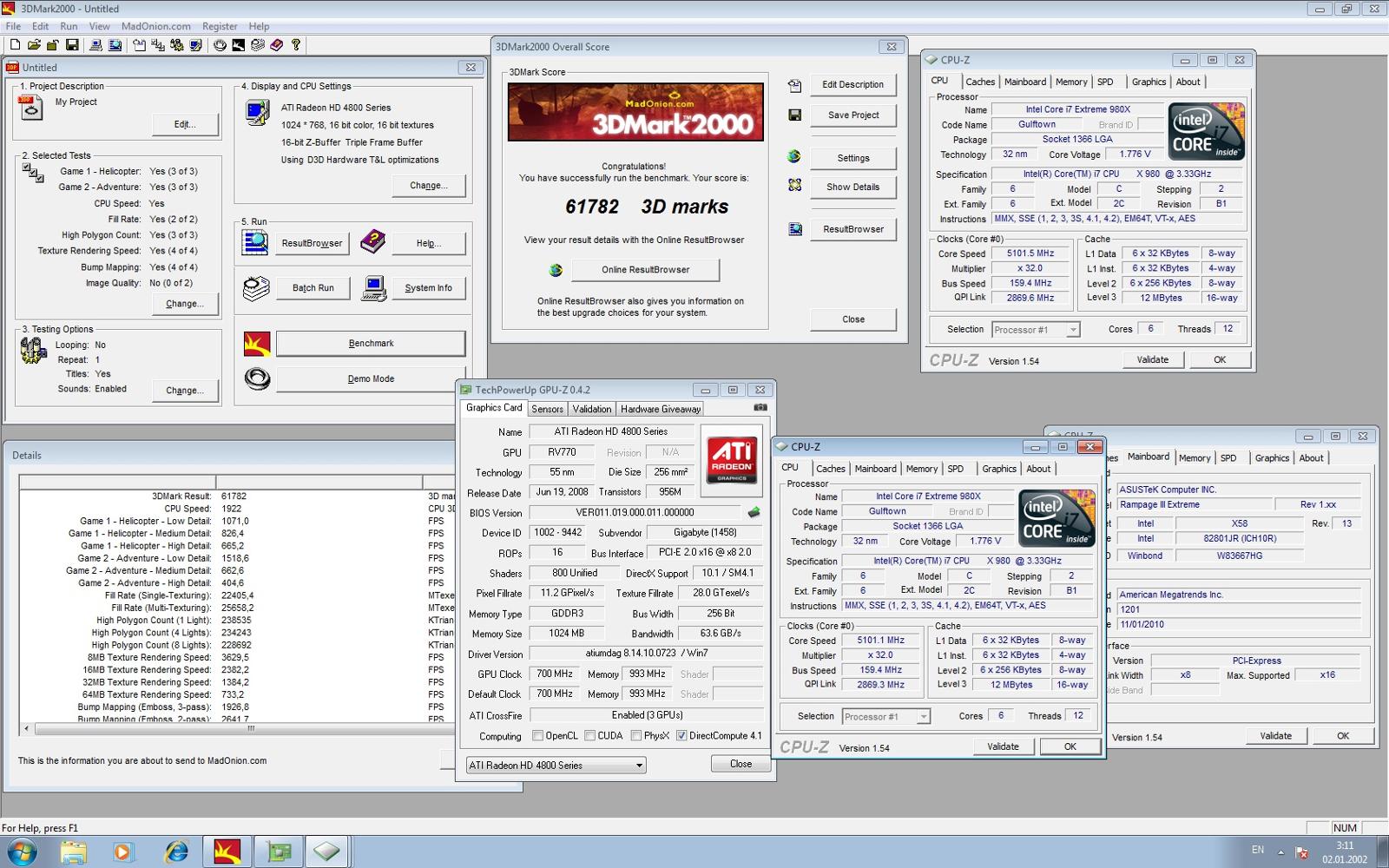The image size is (1389, 868).
Task: Click the ATI Radeon logo in GPU-Z
Action: coord(731,460)
